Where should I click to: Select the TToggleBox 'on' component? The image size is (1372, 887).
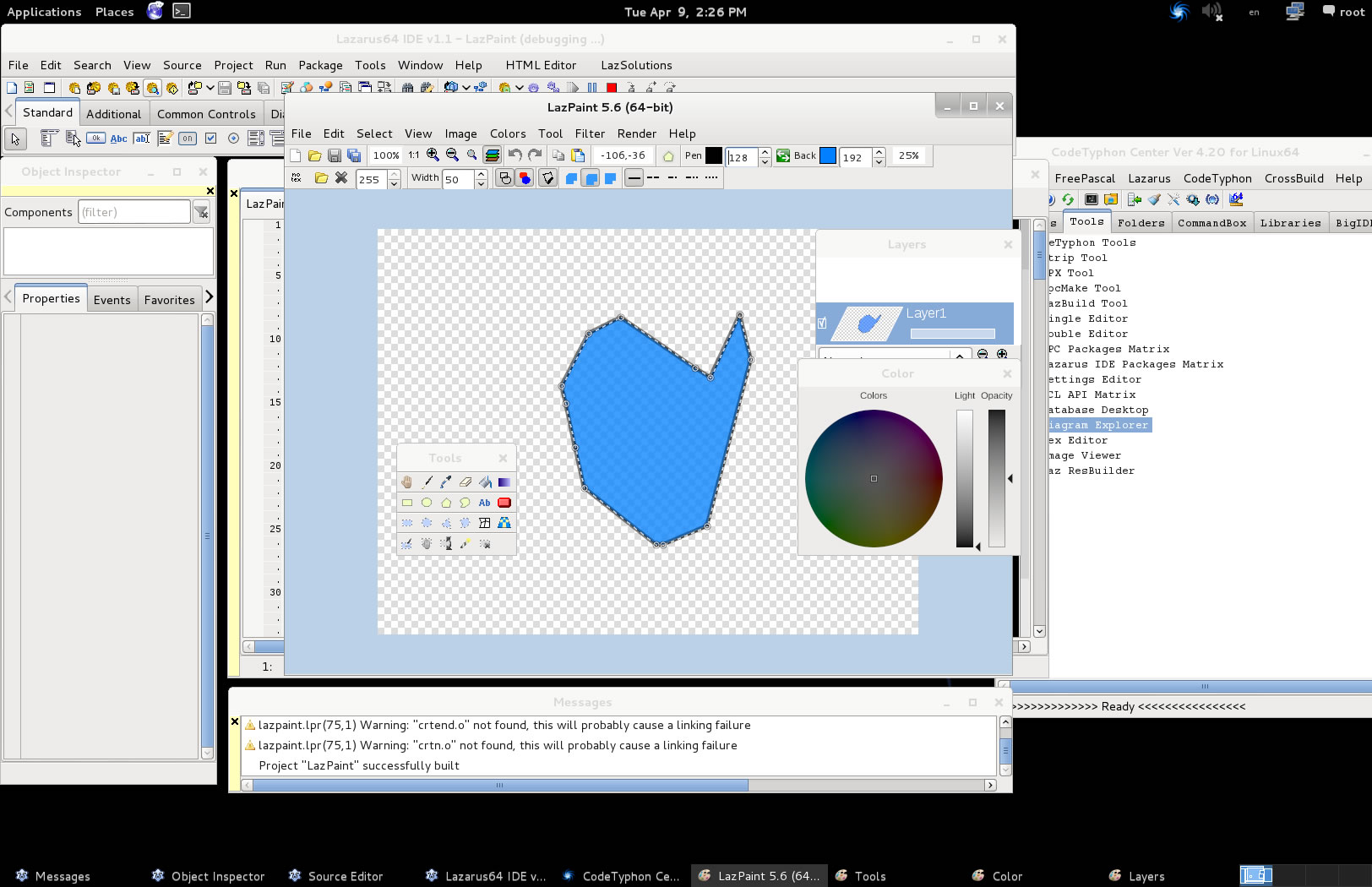click(x=188, y=139)
